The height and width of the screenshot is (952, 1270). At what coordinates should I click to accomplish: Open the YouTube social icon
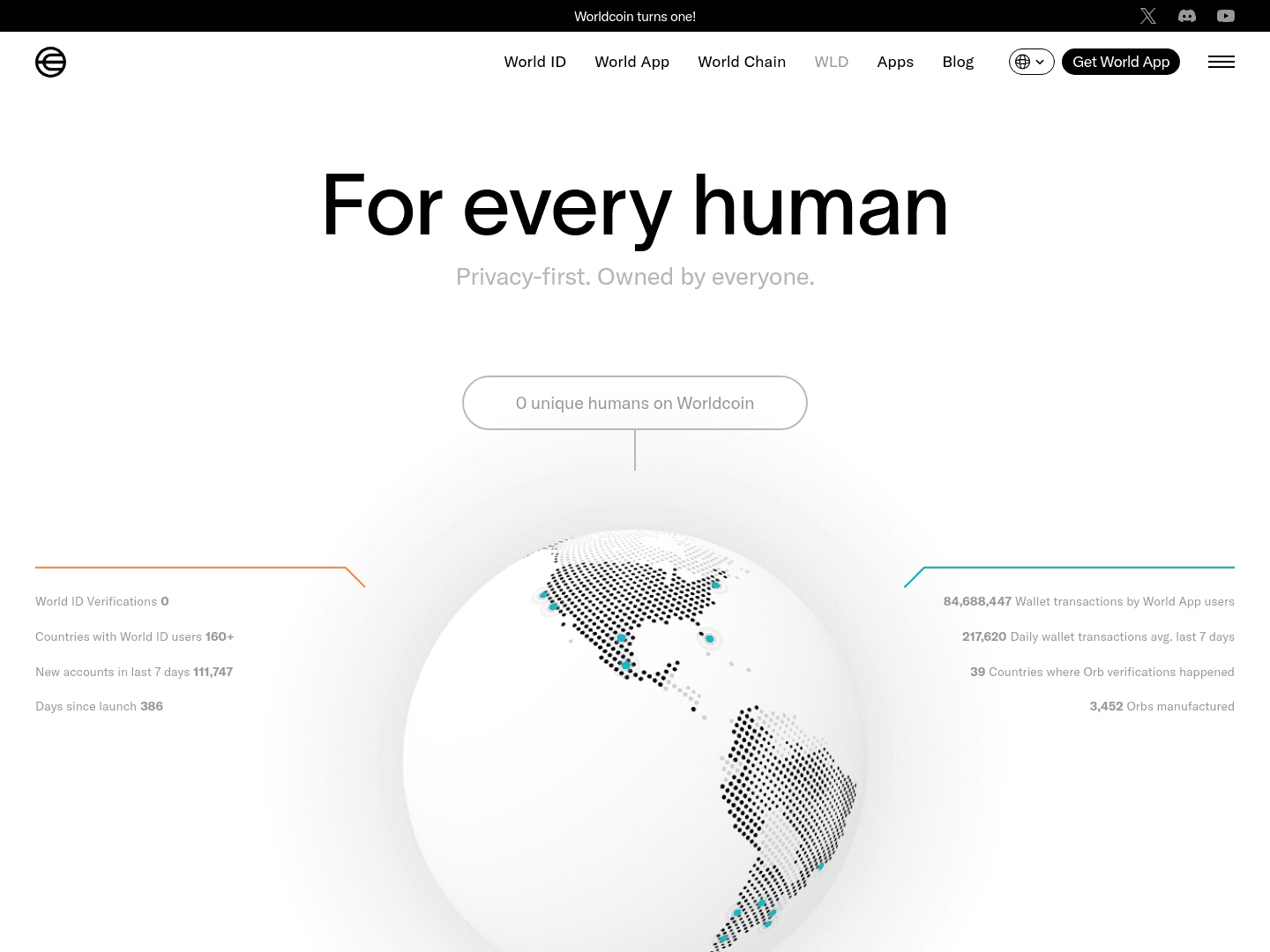(1226, 16)
